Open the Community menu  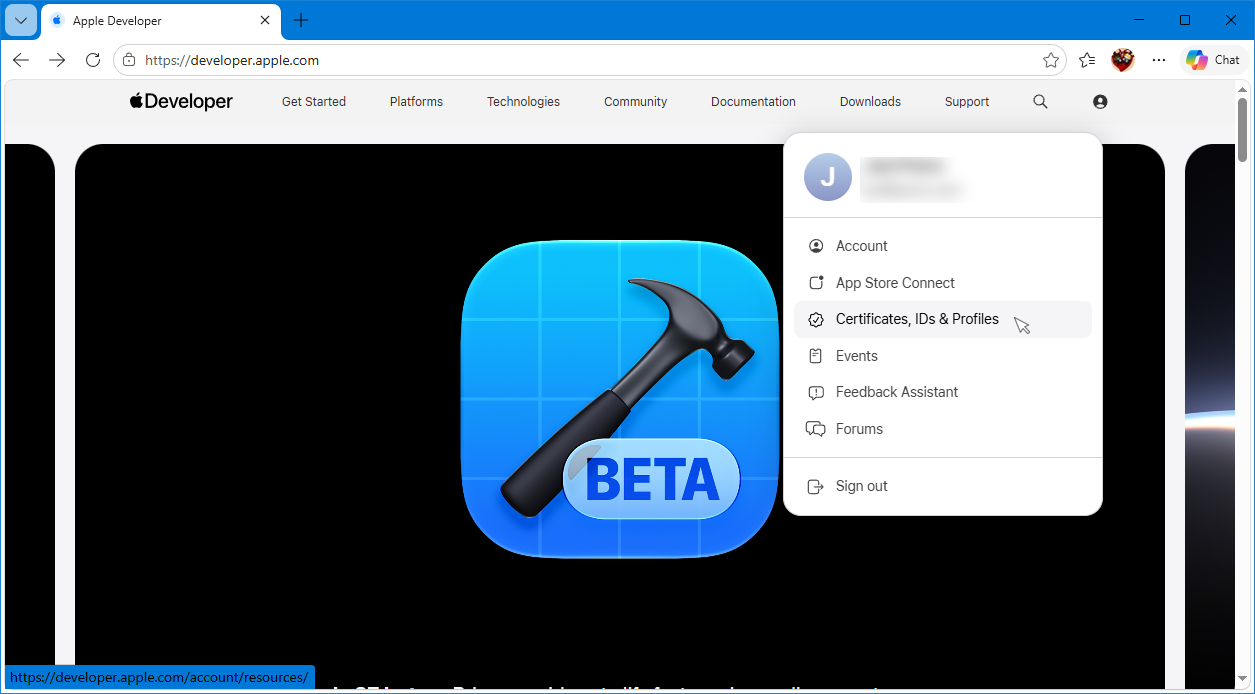[x=635, y=101]
